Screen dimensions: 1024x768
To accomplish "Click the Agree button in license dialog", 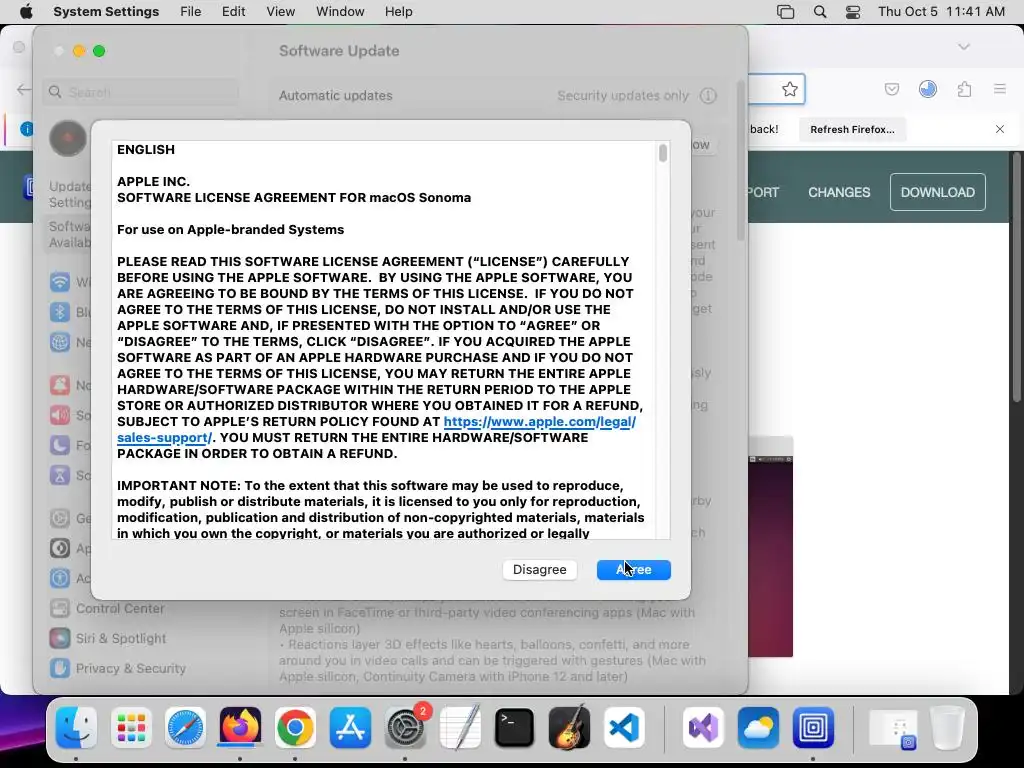I will point(633,569).
